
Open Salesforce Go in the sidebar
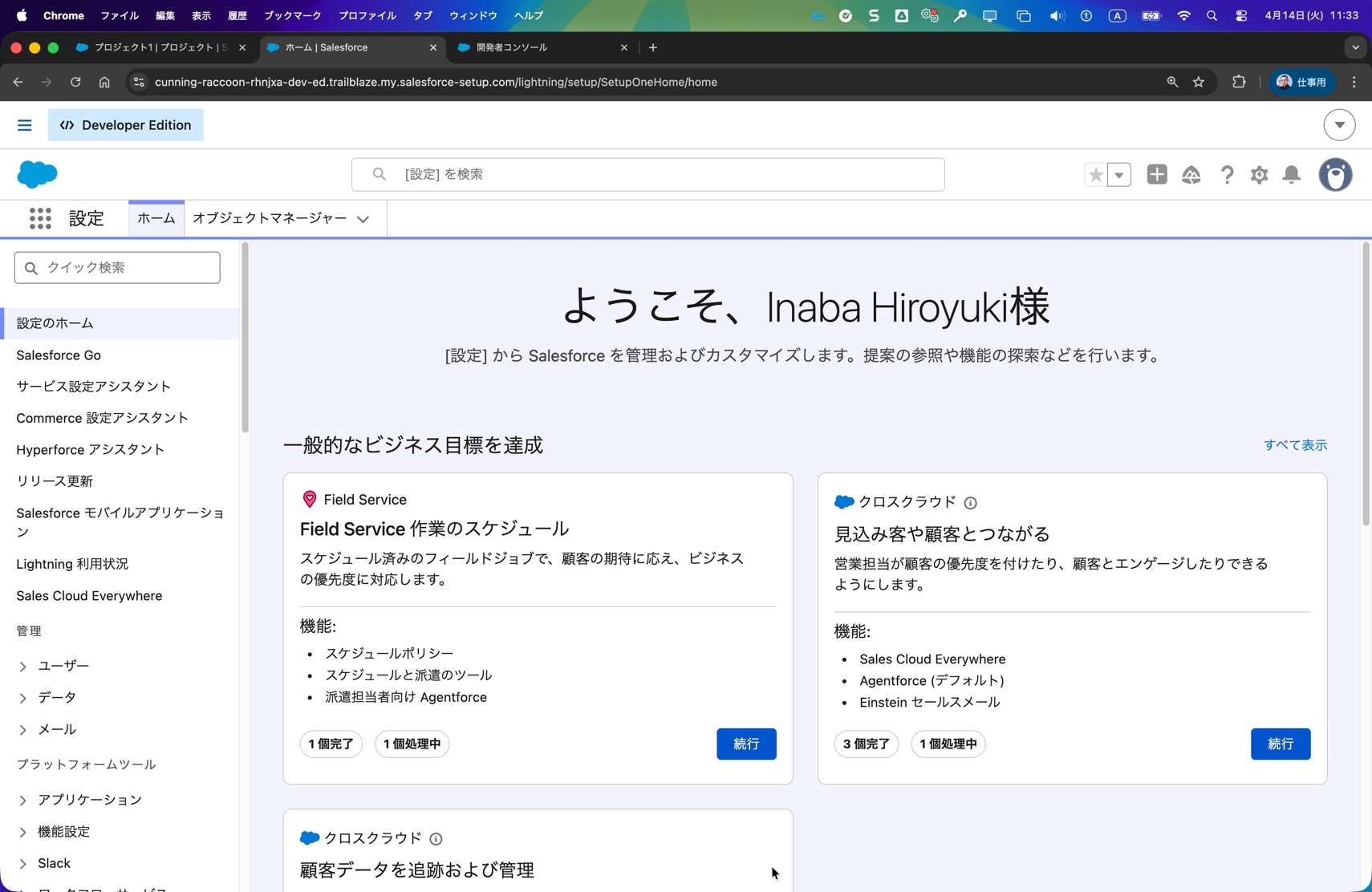coord(59,355)
